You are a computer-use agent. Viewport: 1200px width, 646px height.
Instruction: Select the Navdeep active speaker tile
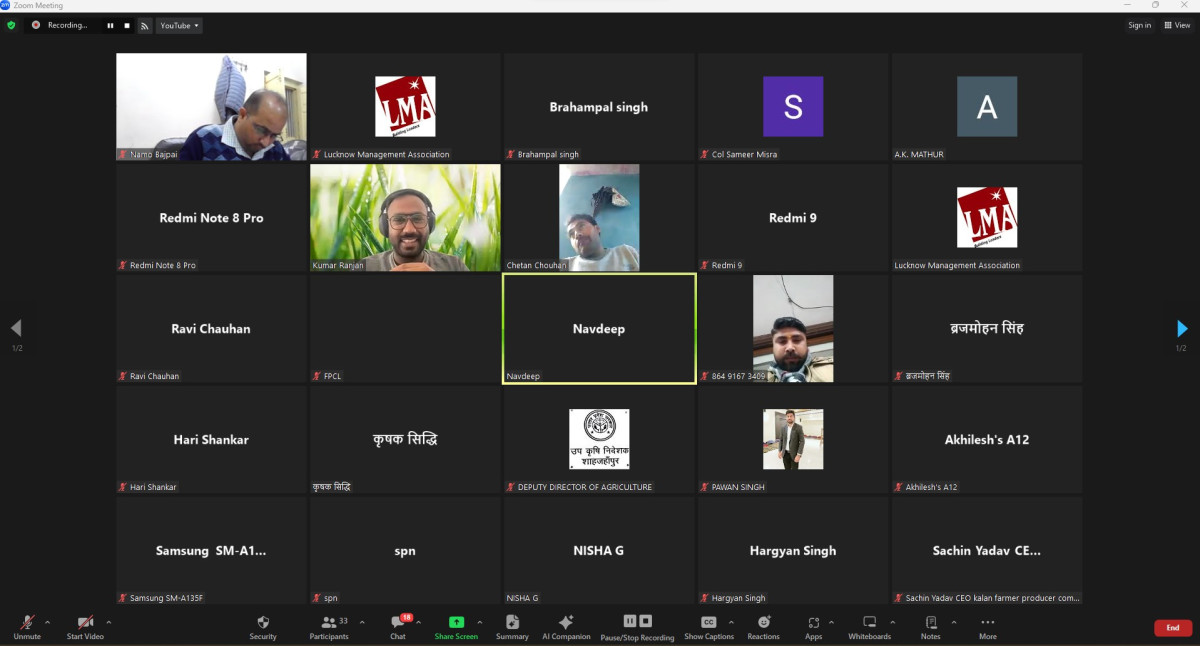click(x=599, y=329)
